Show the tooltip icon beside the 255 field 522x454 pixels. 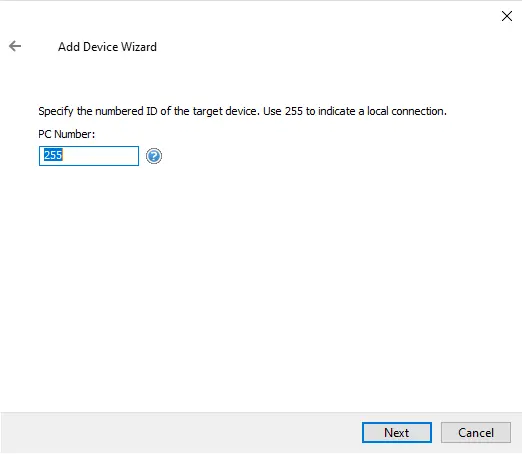coord(154,156)
